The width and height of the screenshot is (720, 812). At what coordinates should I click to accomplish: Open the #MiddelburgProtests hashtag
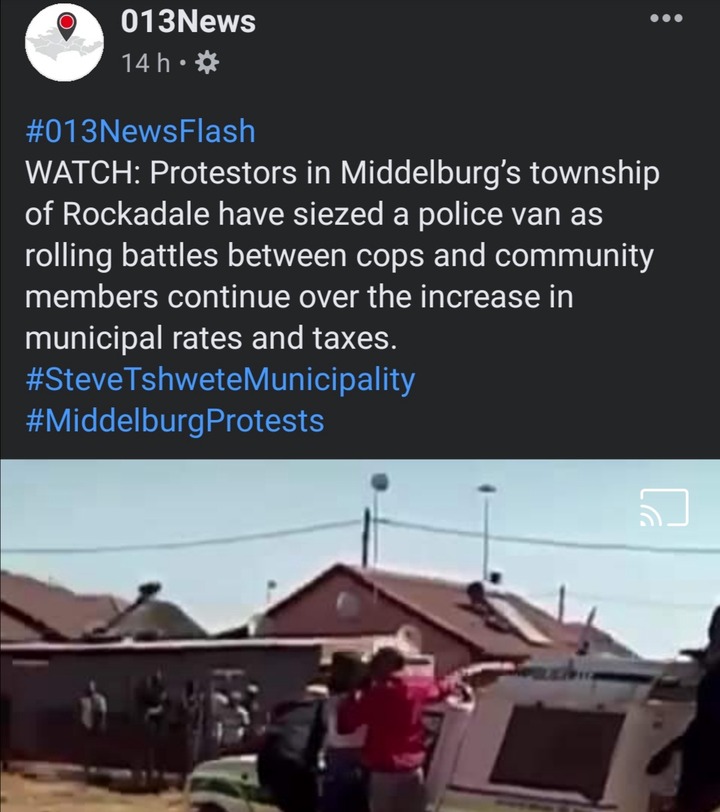pos(175,420)
